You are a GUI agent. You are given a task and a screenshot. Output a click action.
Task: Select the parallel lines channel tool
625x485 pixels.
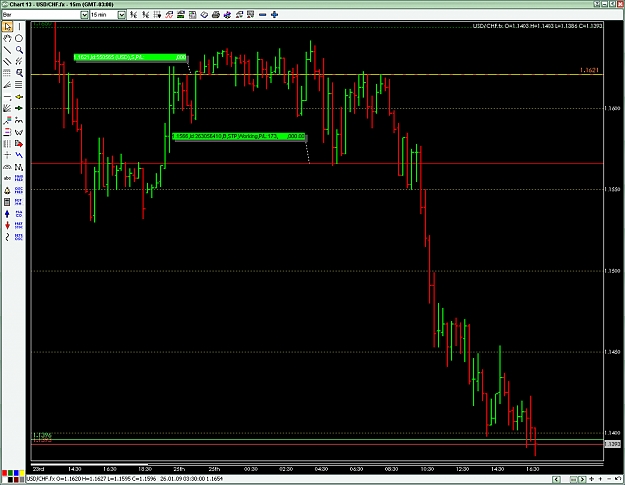coord(8,61)
